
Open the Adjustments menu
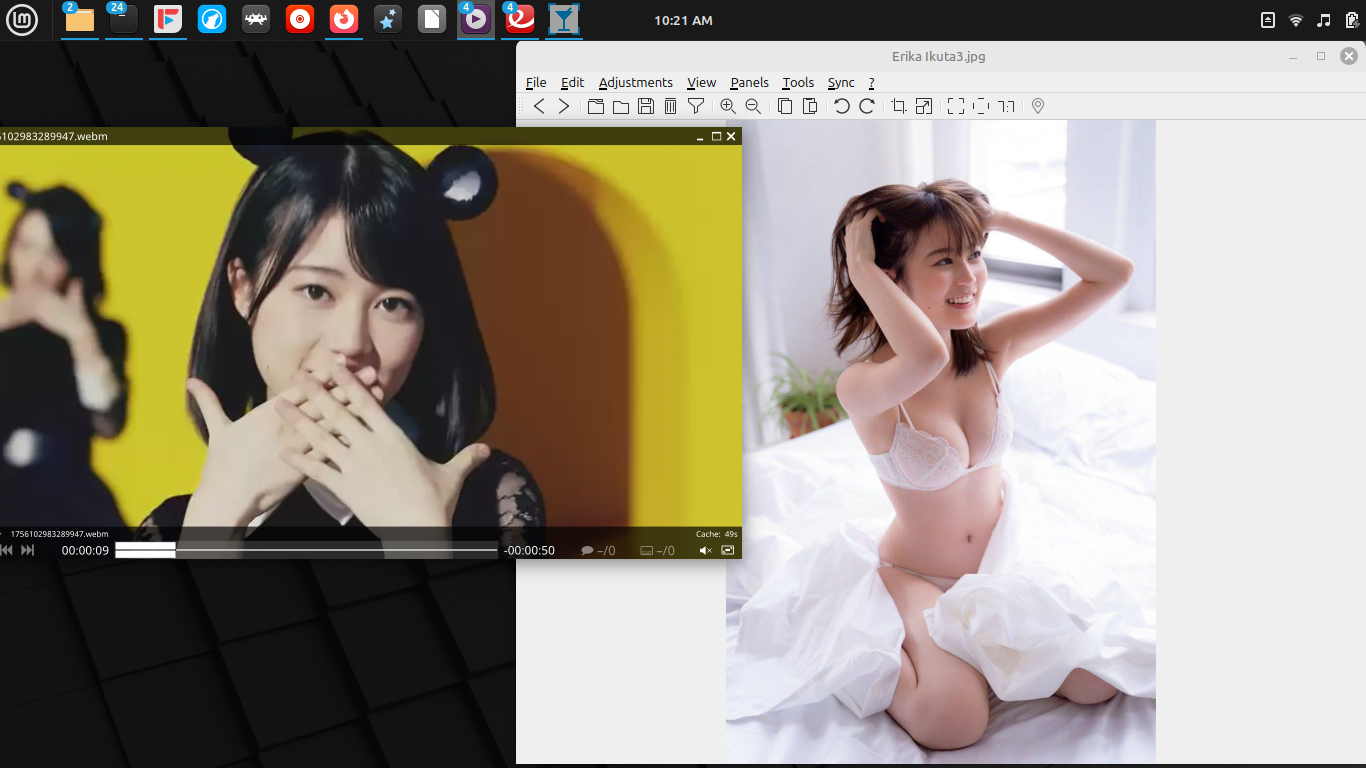pos(636,83)
